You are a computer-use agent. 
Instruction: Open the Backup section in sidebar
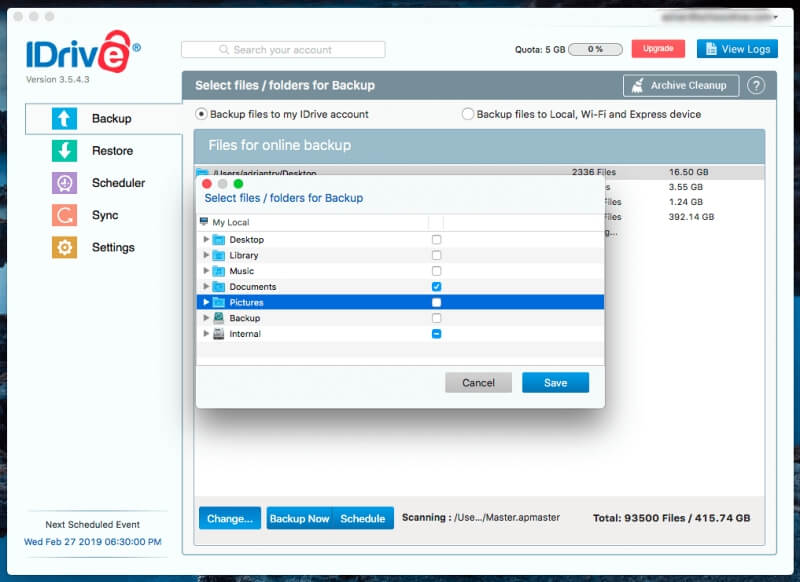[104, 118]
